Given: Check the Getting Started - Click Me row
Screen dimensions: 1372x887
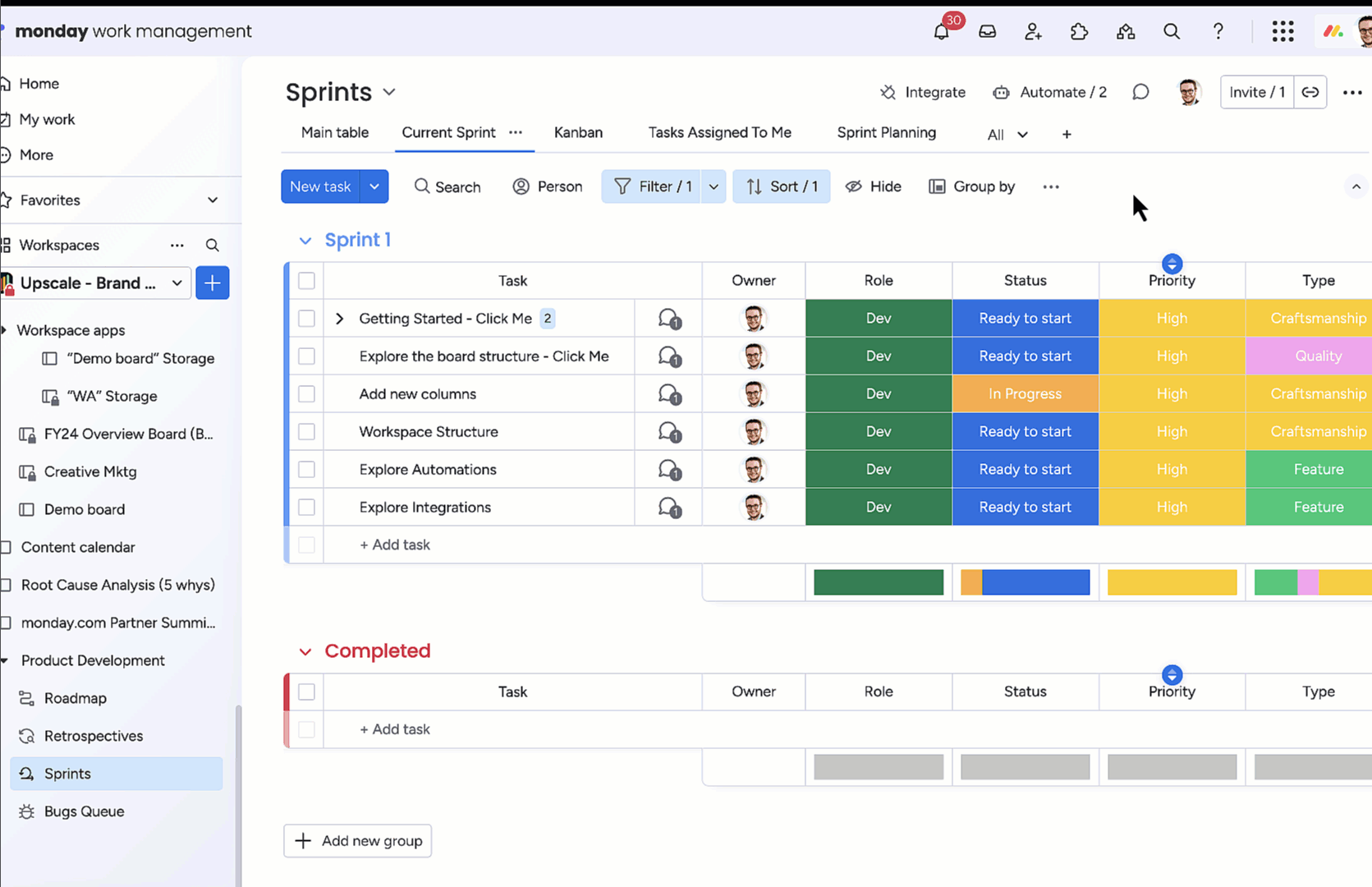Looking at the screenshot, I should point(306,319).
